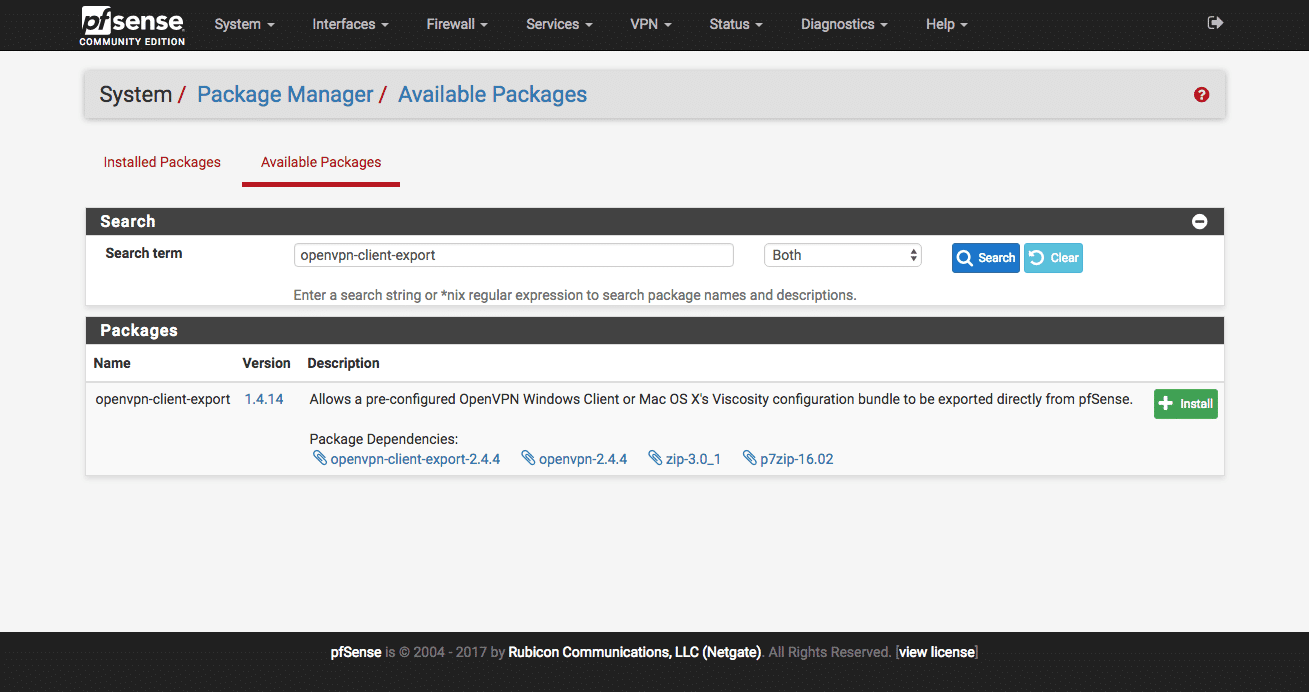Open the Help menu
Viewport: 1309px width, 692px height.
(x=946, y=24)
